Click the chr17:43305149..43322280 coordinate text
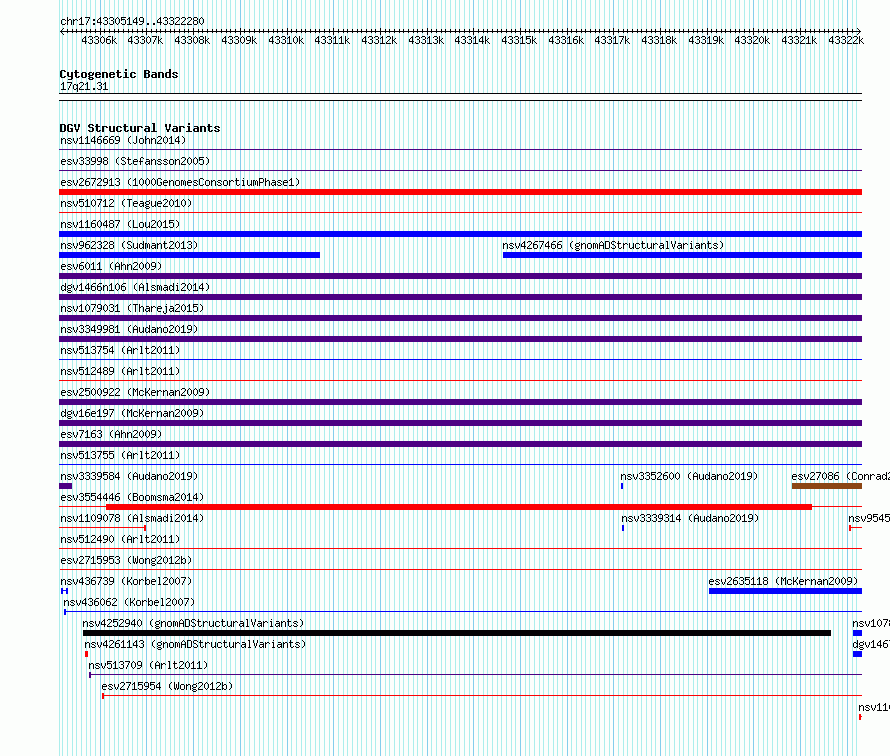This screenshot has height=756, width=890. point(132,21)
